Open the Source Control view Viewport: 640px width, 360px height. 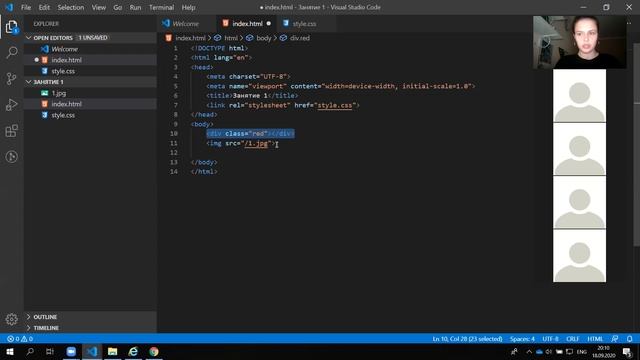point(11,78)
